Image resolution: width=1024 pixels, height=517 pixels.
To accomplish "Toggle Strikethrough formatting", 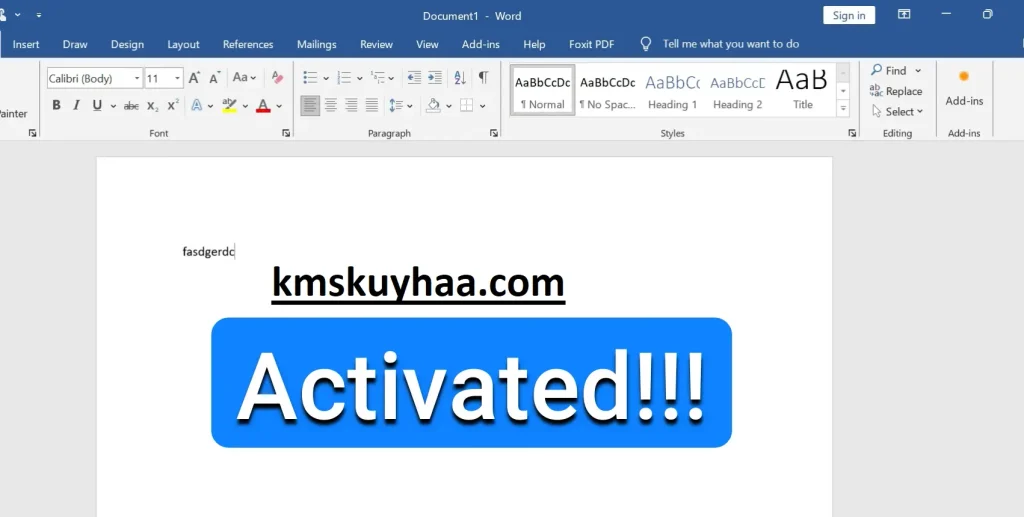I will click(131, 105).
